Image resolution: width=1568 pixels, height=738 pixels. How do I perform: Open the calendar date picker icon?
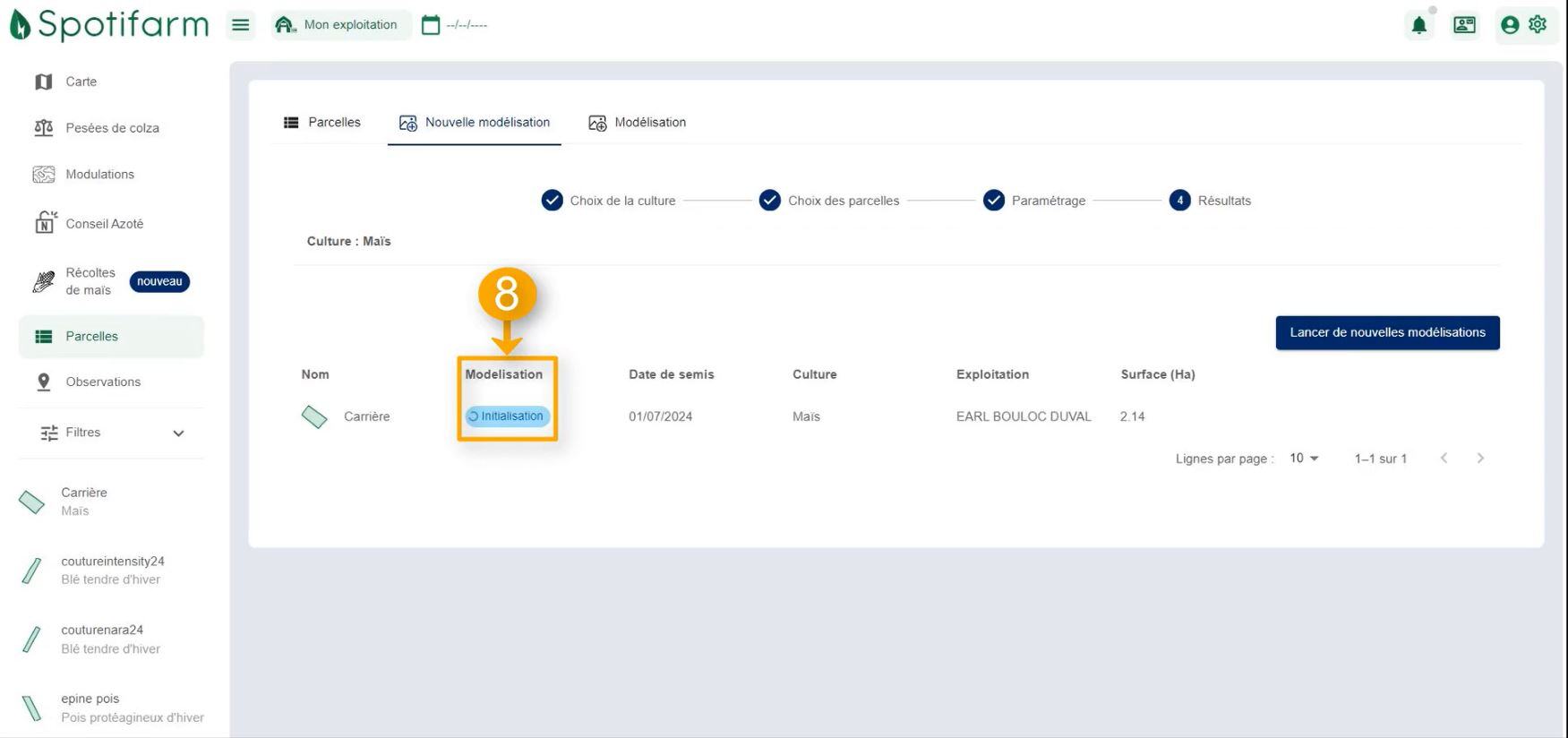tap(431, 25)
